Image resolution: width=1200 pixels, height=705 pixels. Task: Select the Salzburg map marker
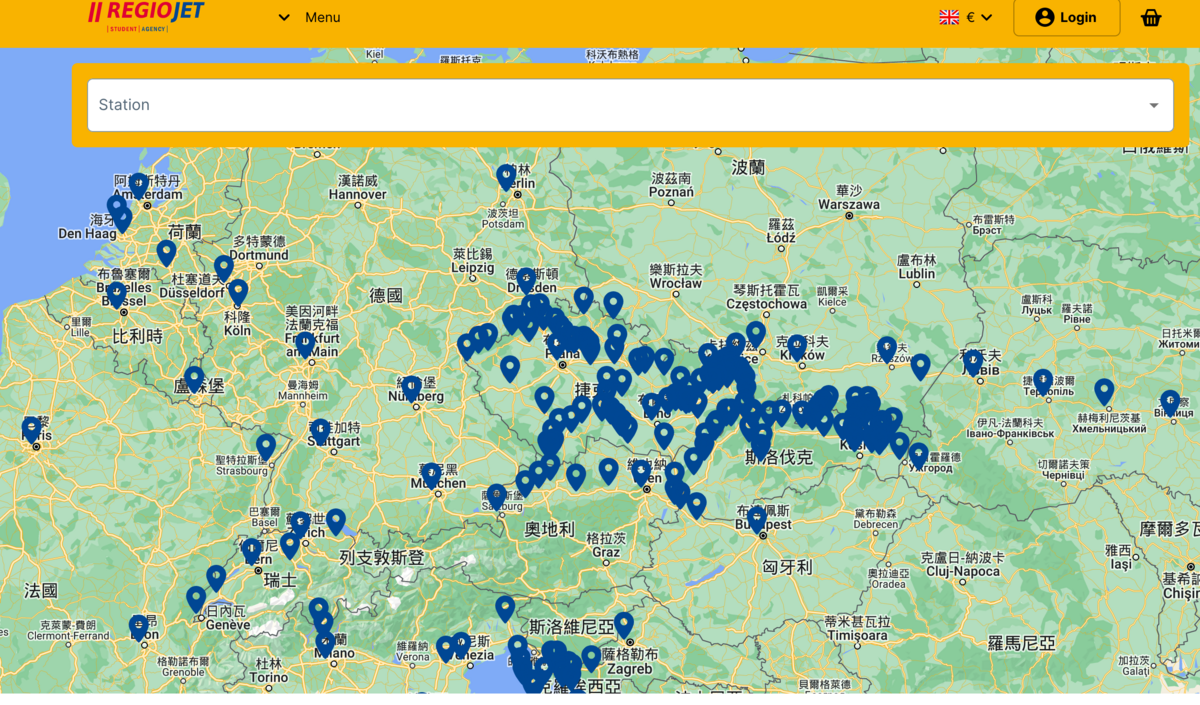[x=497, y=497]
